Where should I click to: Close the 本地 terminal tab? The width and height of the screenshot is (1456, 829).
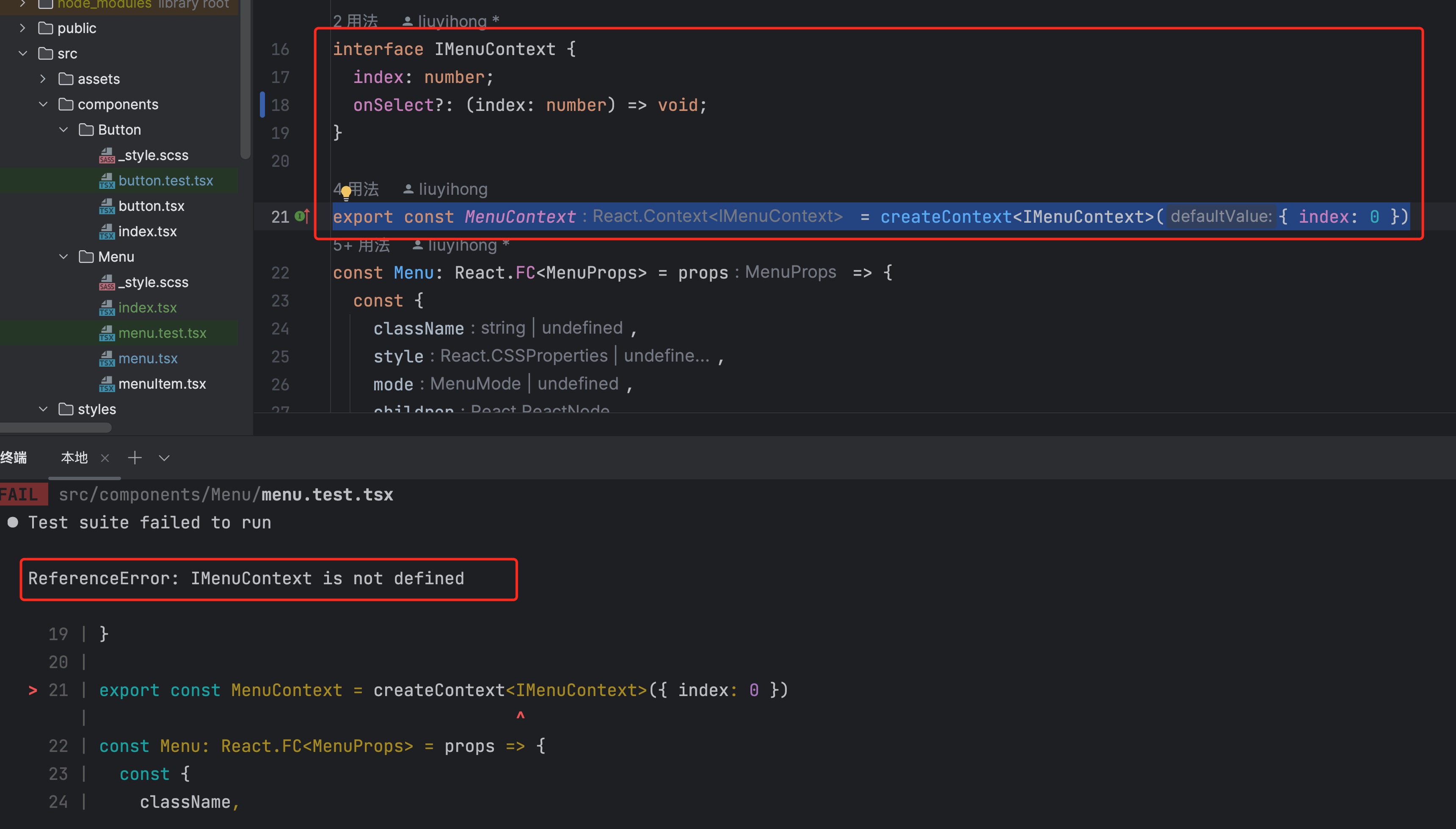point(105,458)
